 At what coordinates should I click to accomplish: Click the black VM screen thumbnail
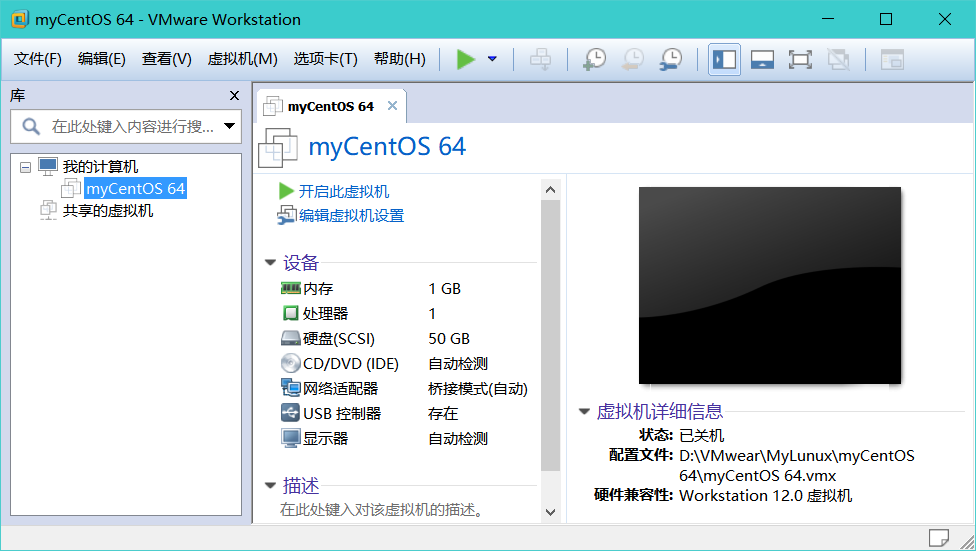pos(770,285)
